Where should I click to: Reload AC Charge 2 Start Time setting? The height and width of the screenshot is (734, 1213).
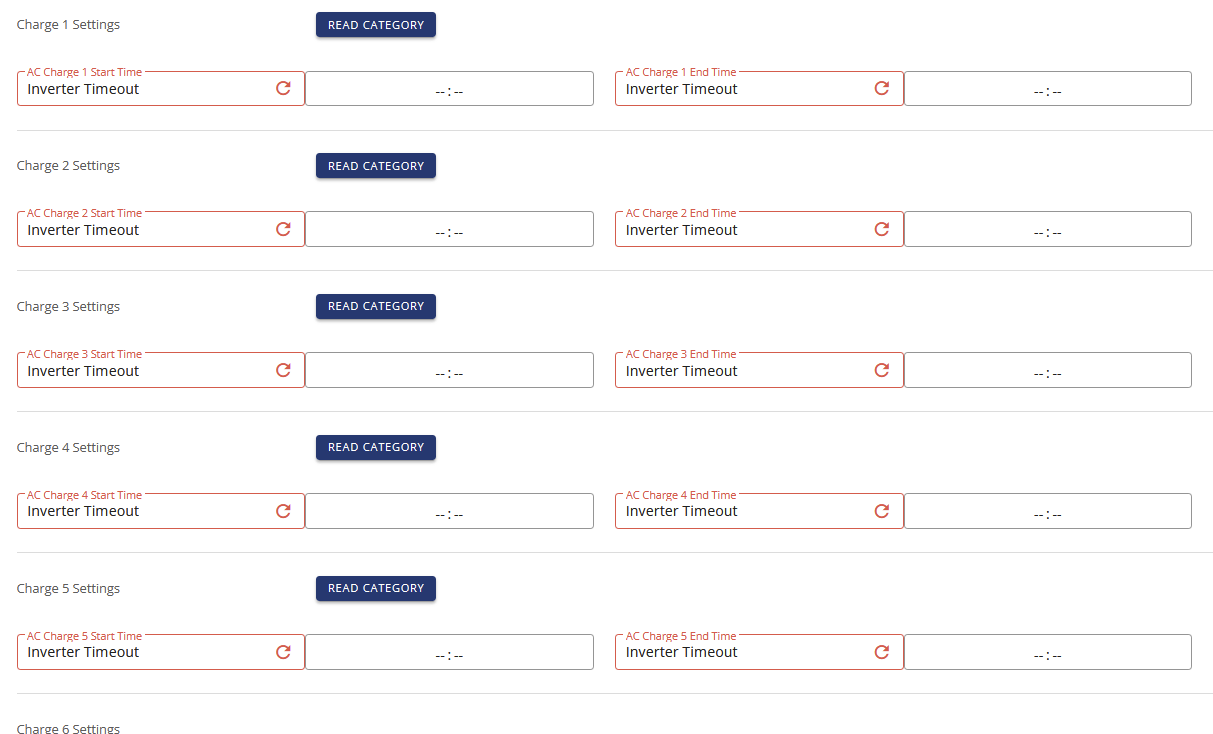pyautogui.click(x=283, y=229)
